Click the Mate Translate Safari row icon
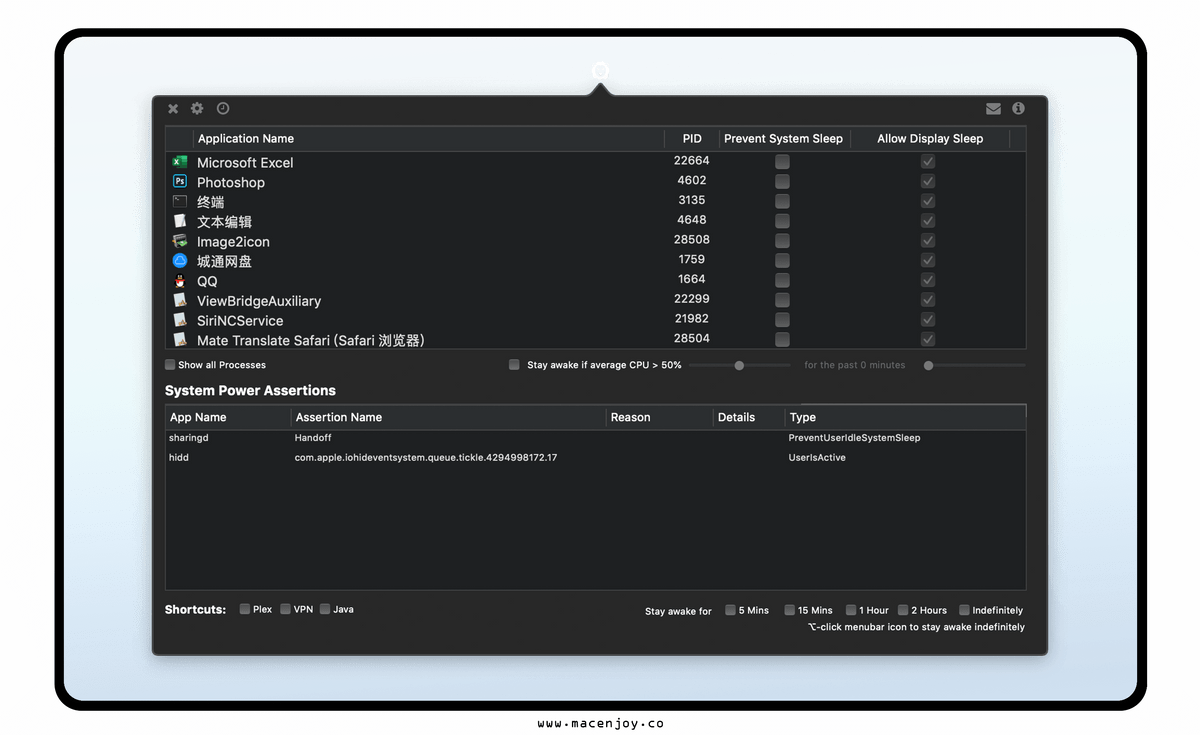The width and height of the screenshot is (1200, 735). [x=180, y=340]
